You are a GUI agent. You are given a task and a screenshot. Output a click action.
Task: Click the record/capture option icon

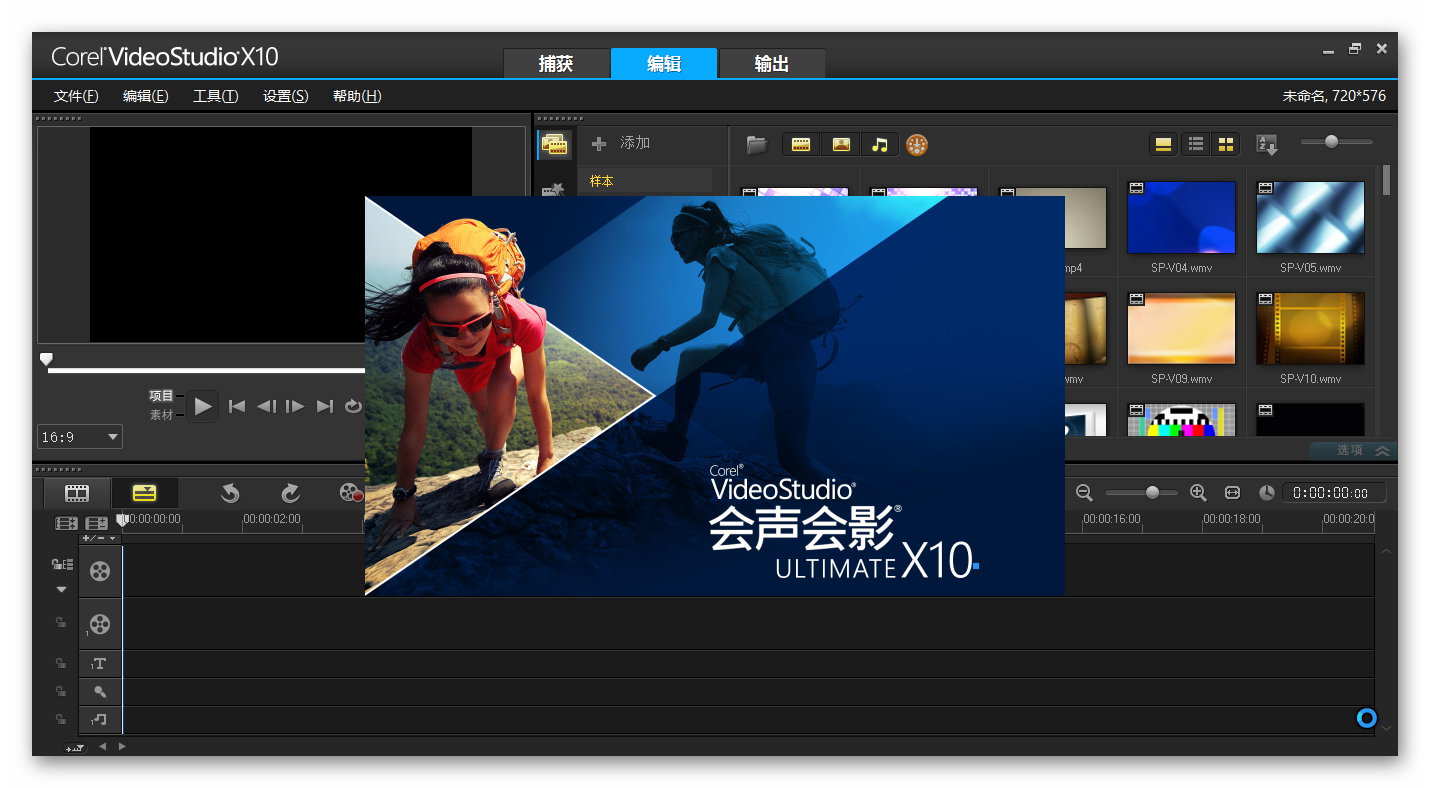point(350,492)
